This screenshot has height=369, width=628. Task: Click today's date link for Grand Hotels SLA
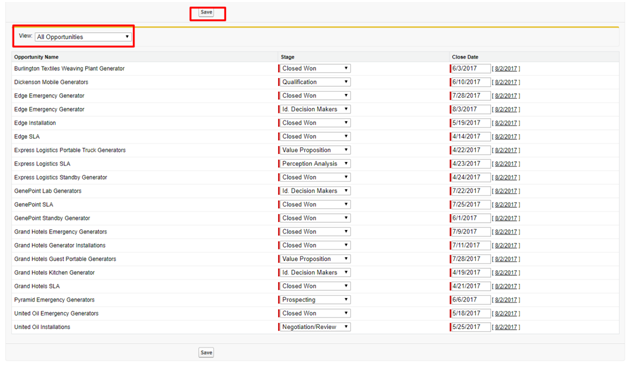506,287
